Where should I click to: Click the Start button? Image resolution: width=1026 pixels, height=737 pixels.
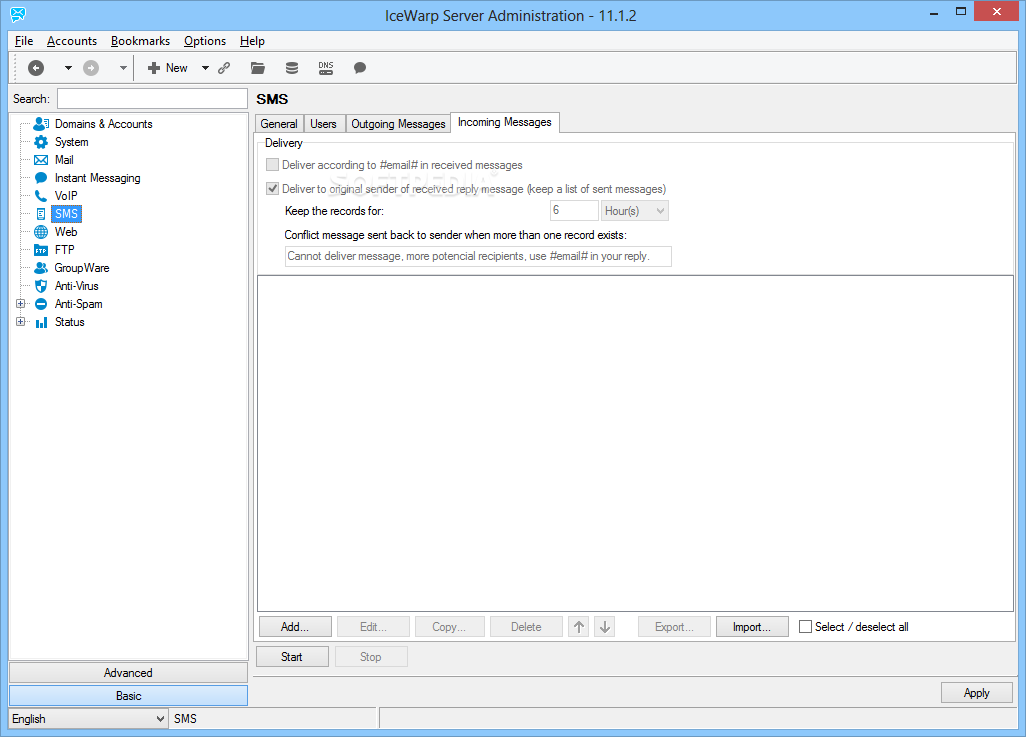pos(292,656)
